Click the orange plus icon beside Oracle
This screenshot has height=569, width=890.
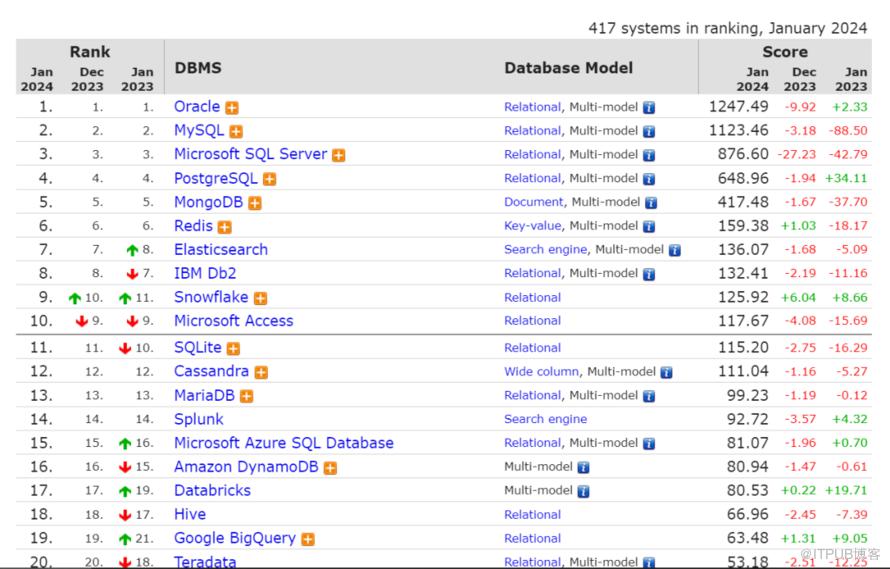(x=232, y=107)
